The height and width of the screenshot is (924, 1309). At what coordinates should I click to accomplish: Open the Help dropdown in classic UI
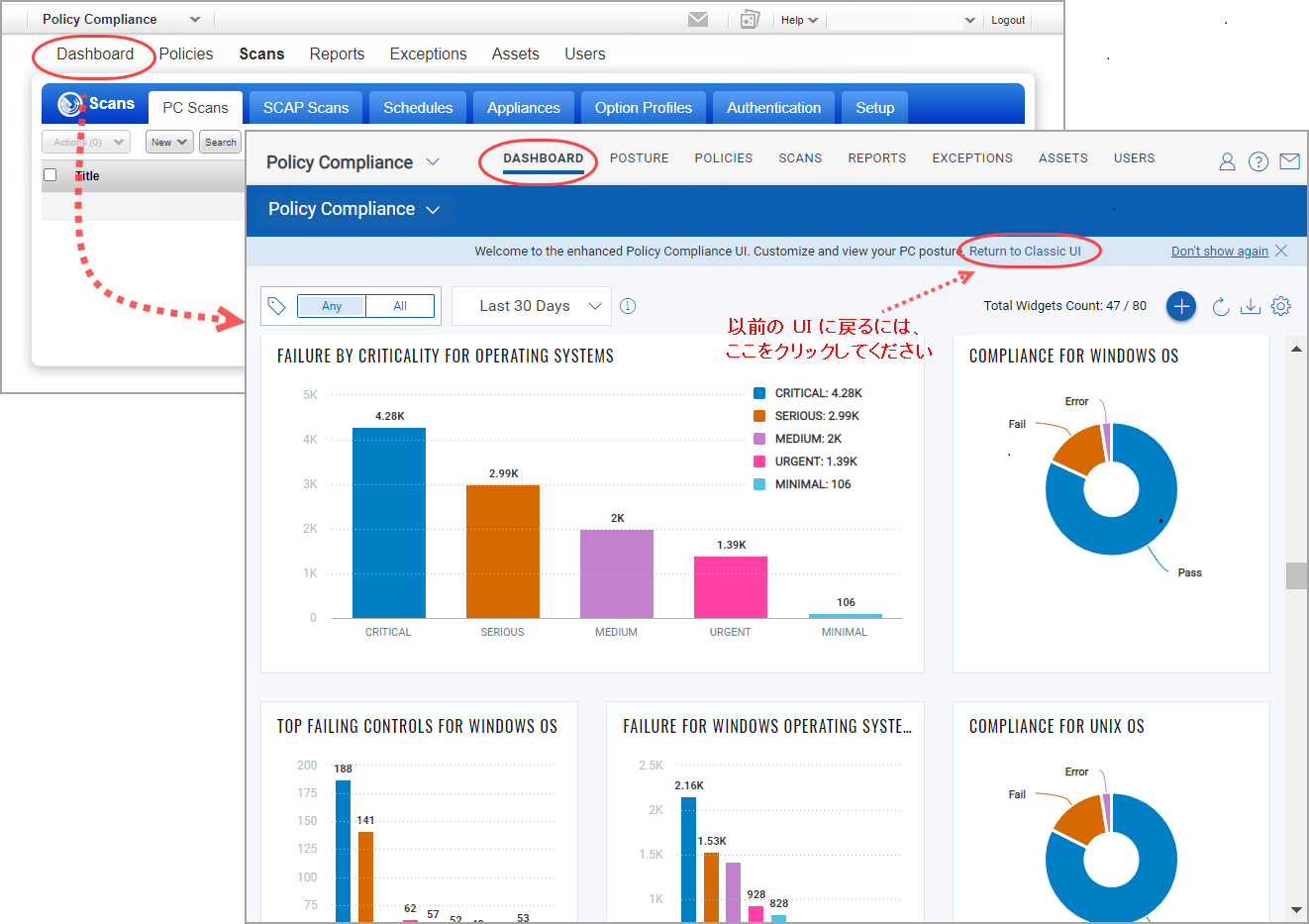pos(799,20)
